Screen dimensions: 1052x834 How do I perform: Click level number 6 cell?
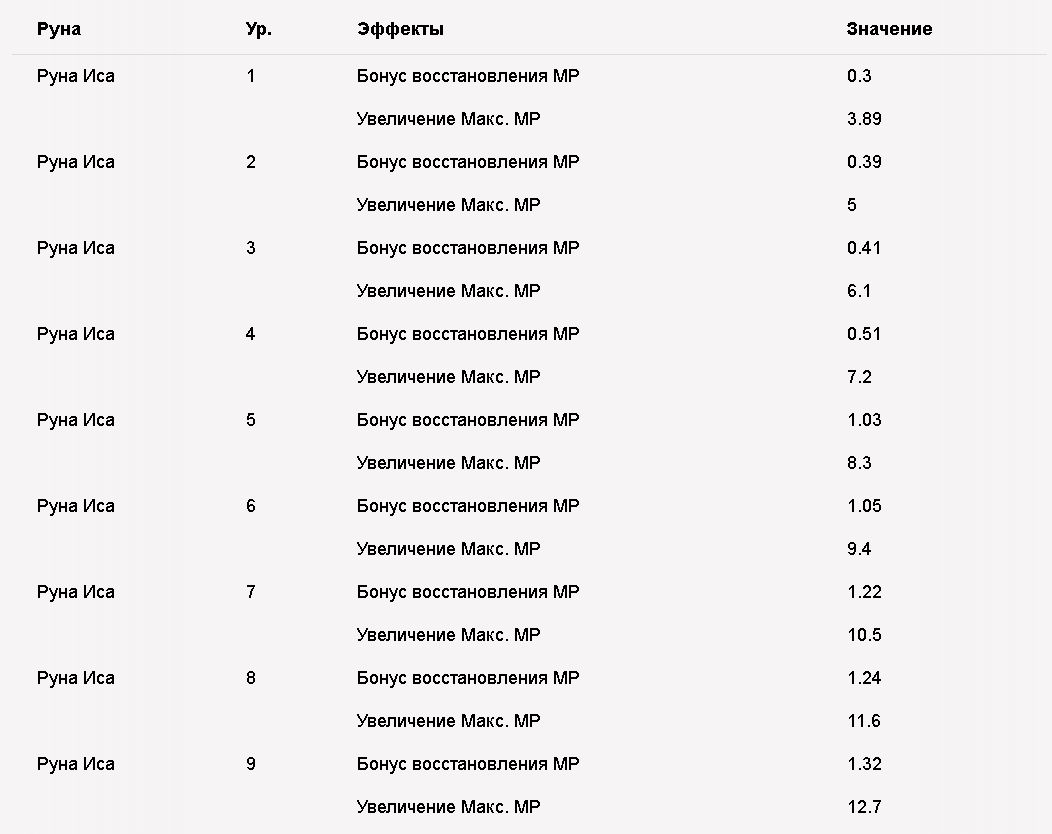click(251, 506)
